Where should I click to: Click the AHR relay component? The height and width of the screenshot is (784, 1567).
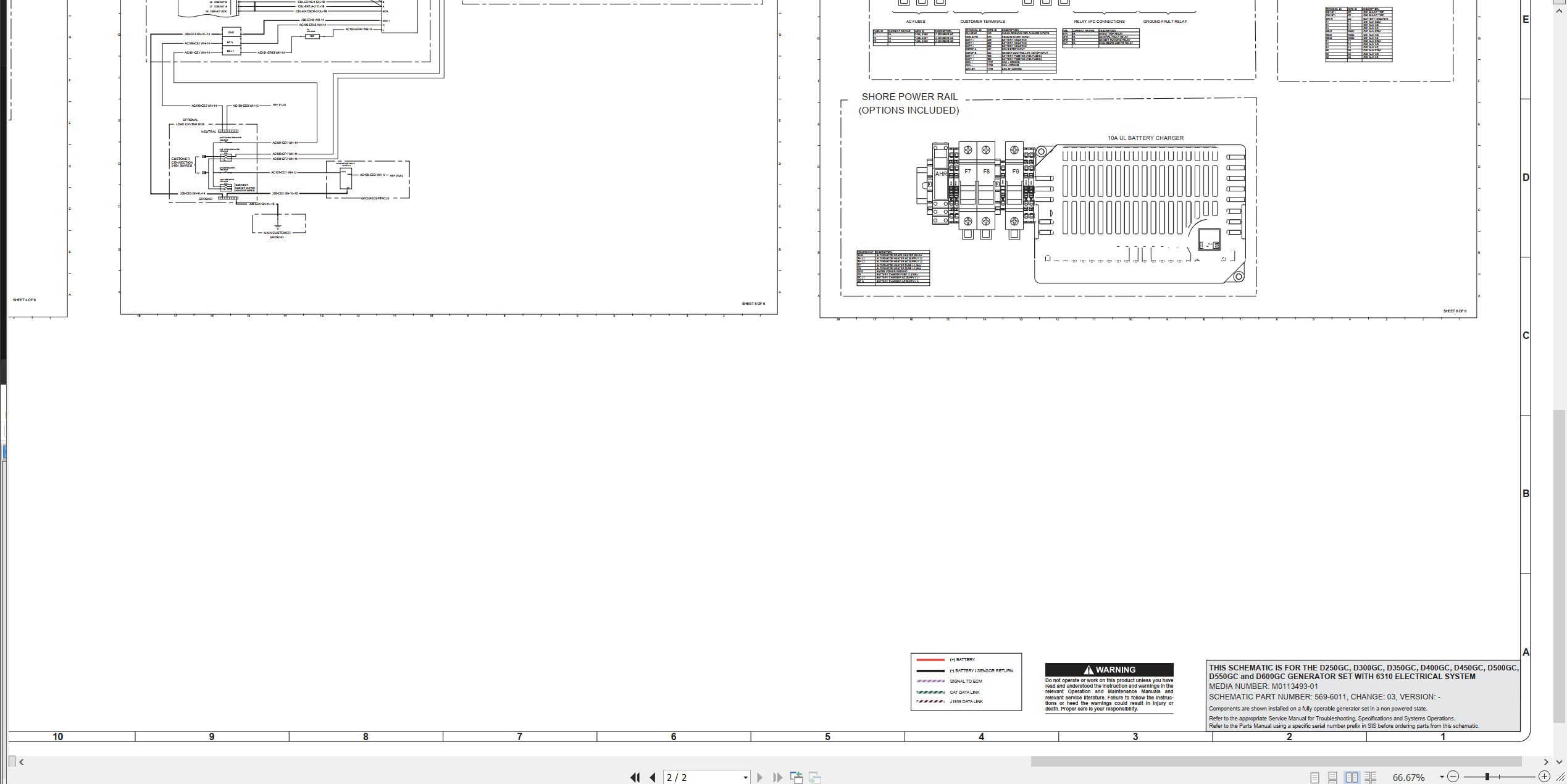[940, 183]
